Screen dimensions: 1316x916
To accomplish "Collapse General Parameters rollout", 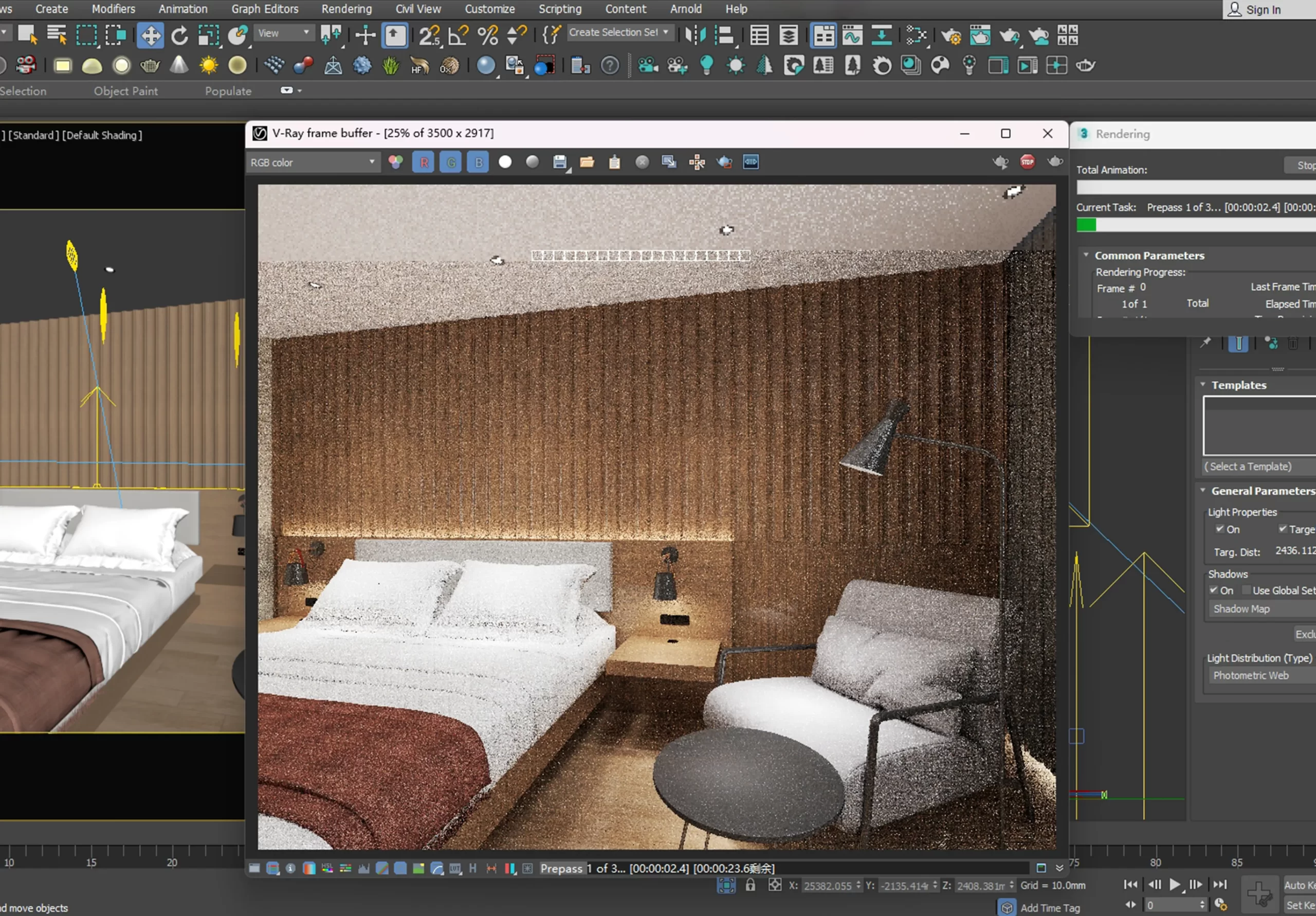I will click(x=1202, y=491).
